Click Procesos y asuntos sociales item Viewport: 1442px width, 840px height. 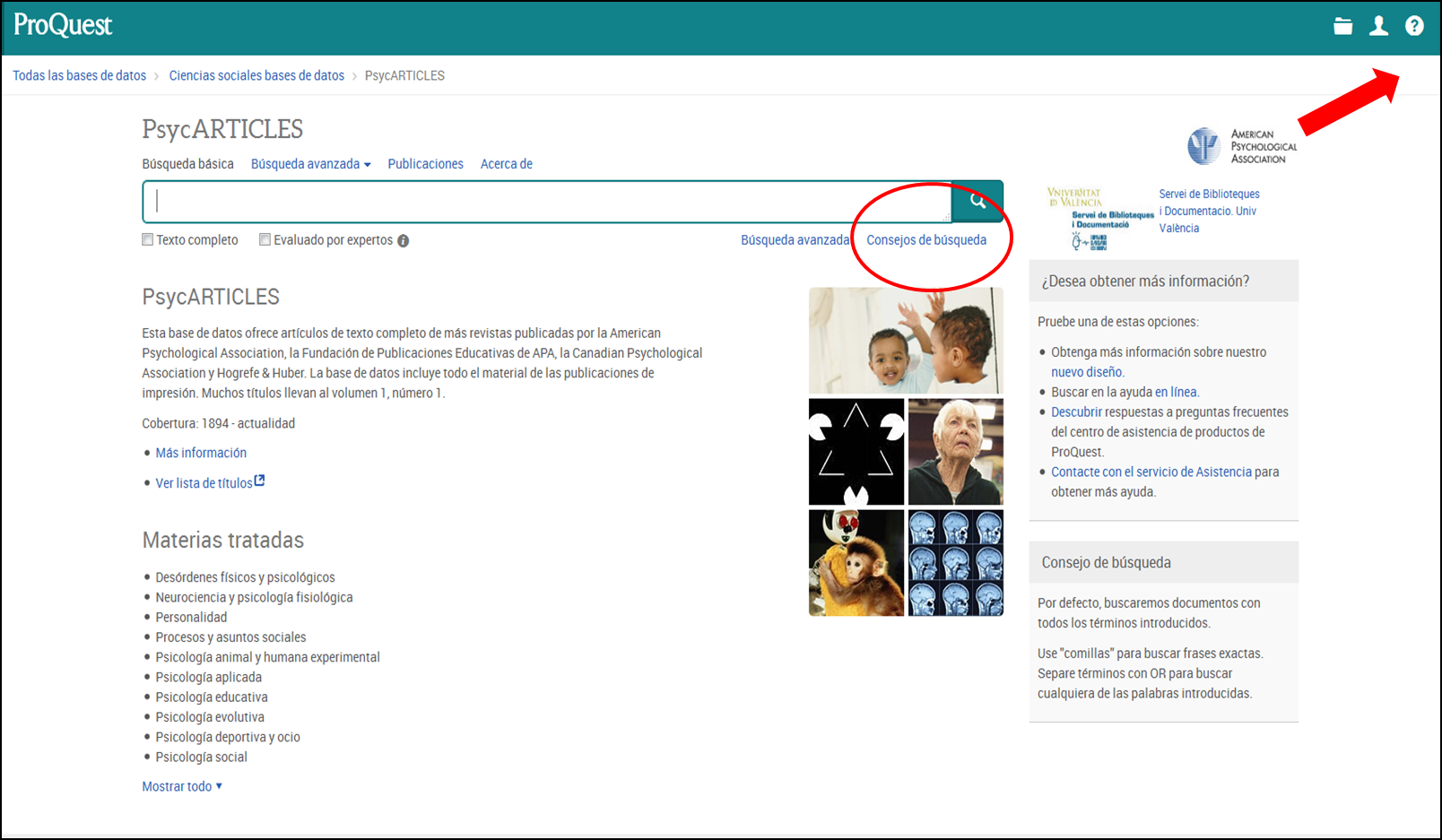(x=230, y=637)
